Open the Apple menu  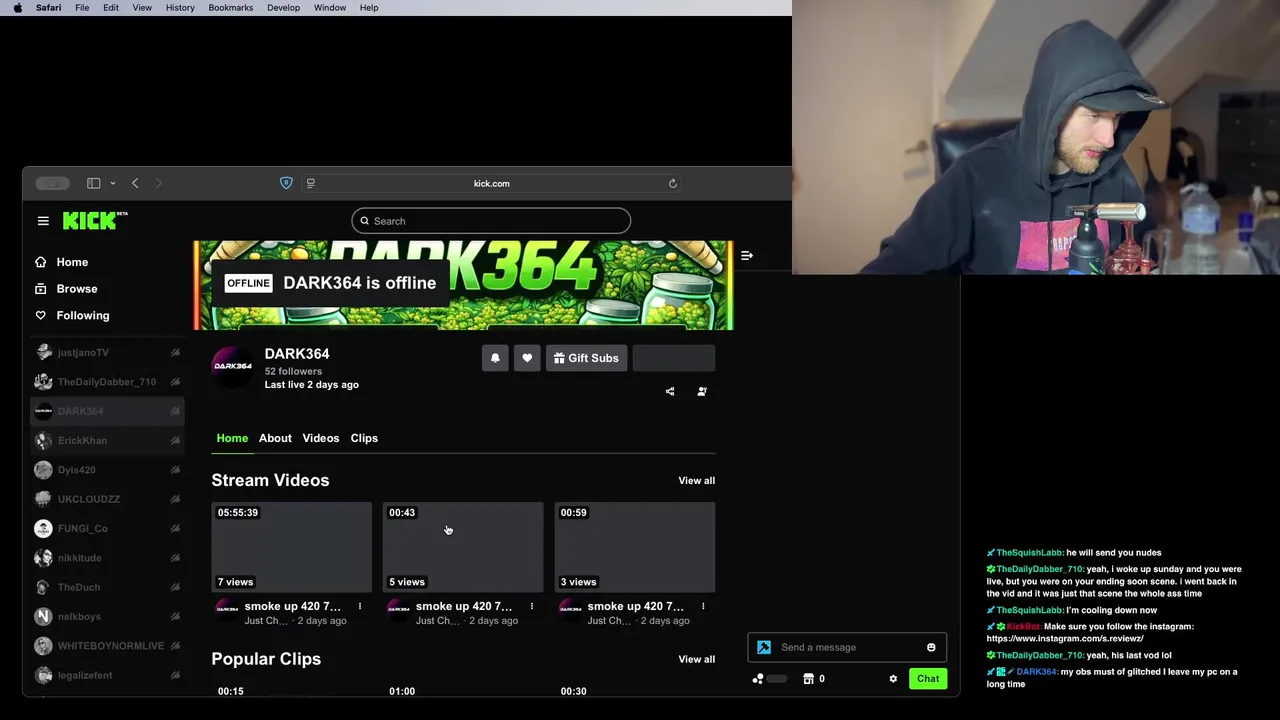tap(17, 8)
